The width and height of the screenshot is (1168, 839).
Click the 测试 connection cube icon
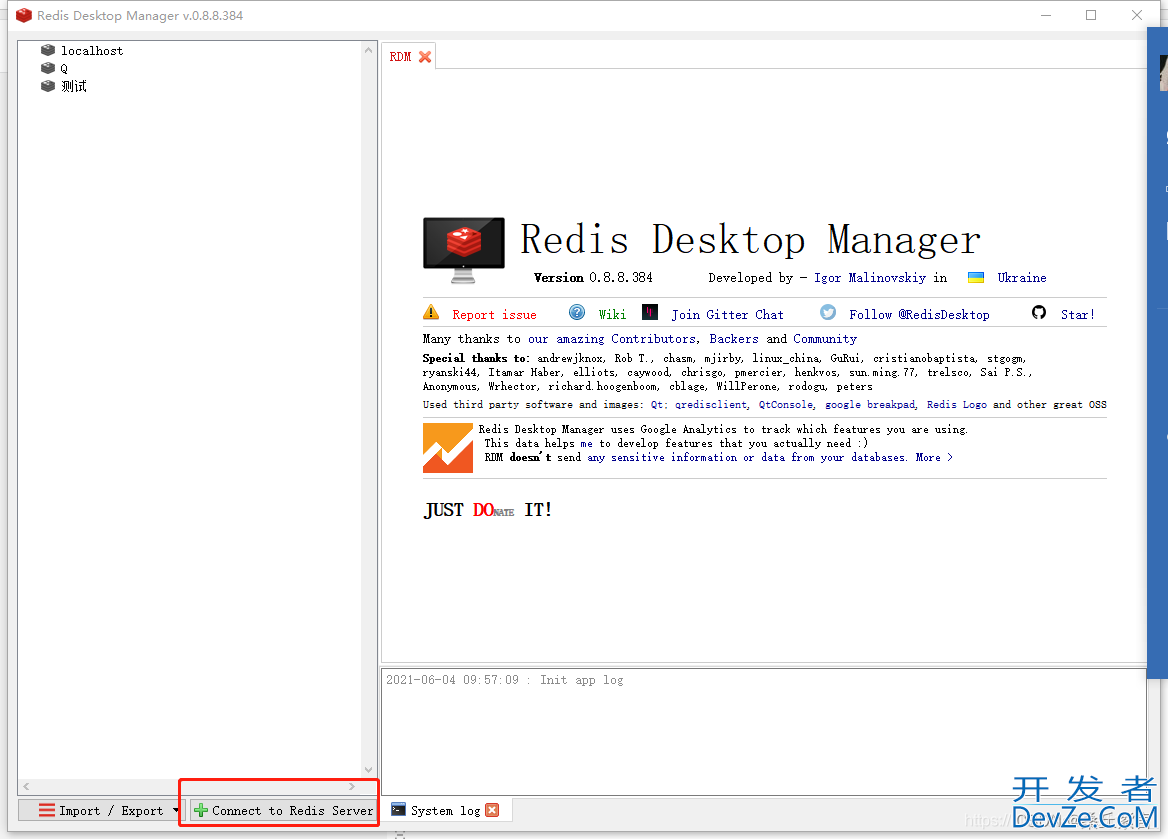[48, 86]
